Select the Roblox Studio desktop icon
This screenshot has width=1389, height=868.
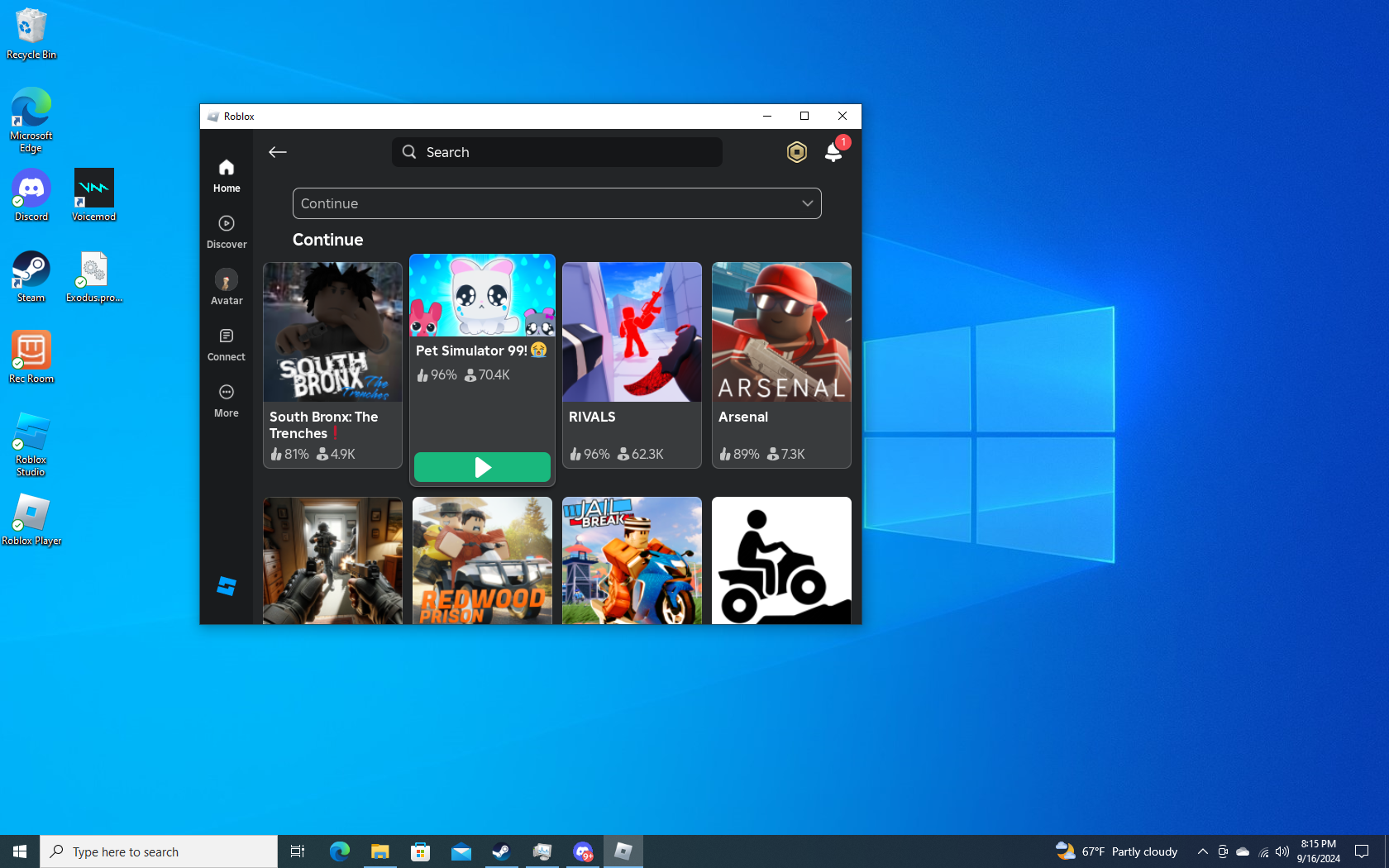(31, 445)
